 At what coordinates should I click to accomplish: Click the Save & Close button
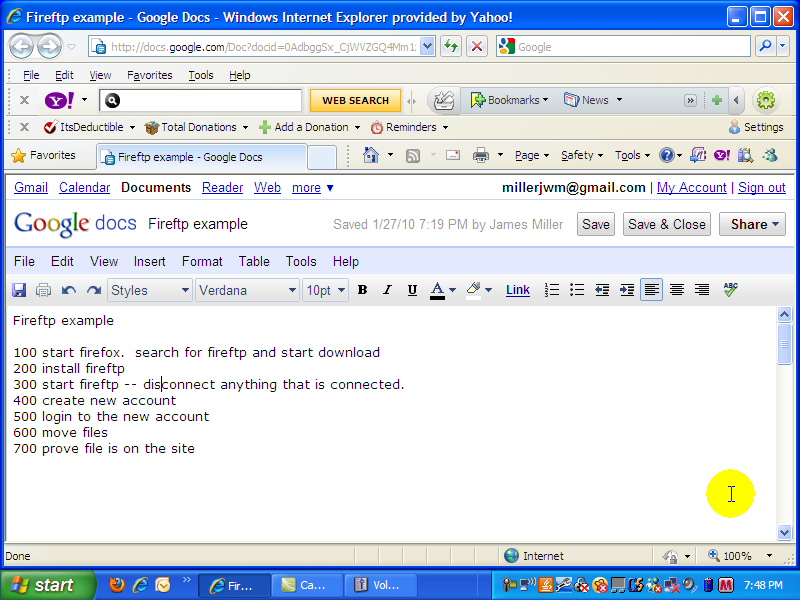click(666, 224)
